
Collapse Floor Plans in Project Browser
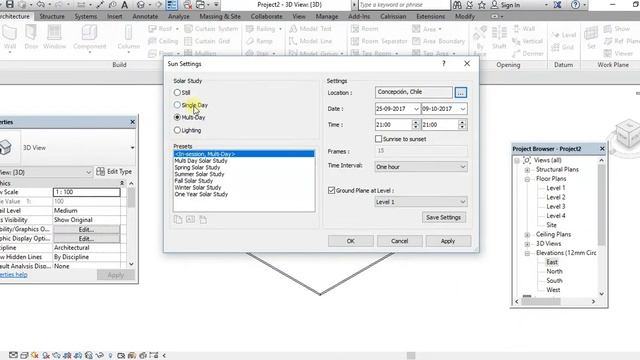click(527, 179)
